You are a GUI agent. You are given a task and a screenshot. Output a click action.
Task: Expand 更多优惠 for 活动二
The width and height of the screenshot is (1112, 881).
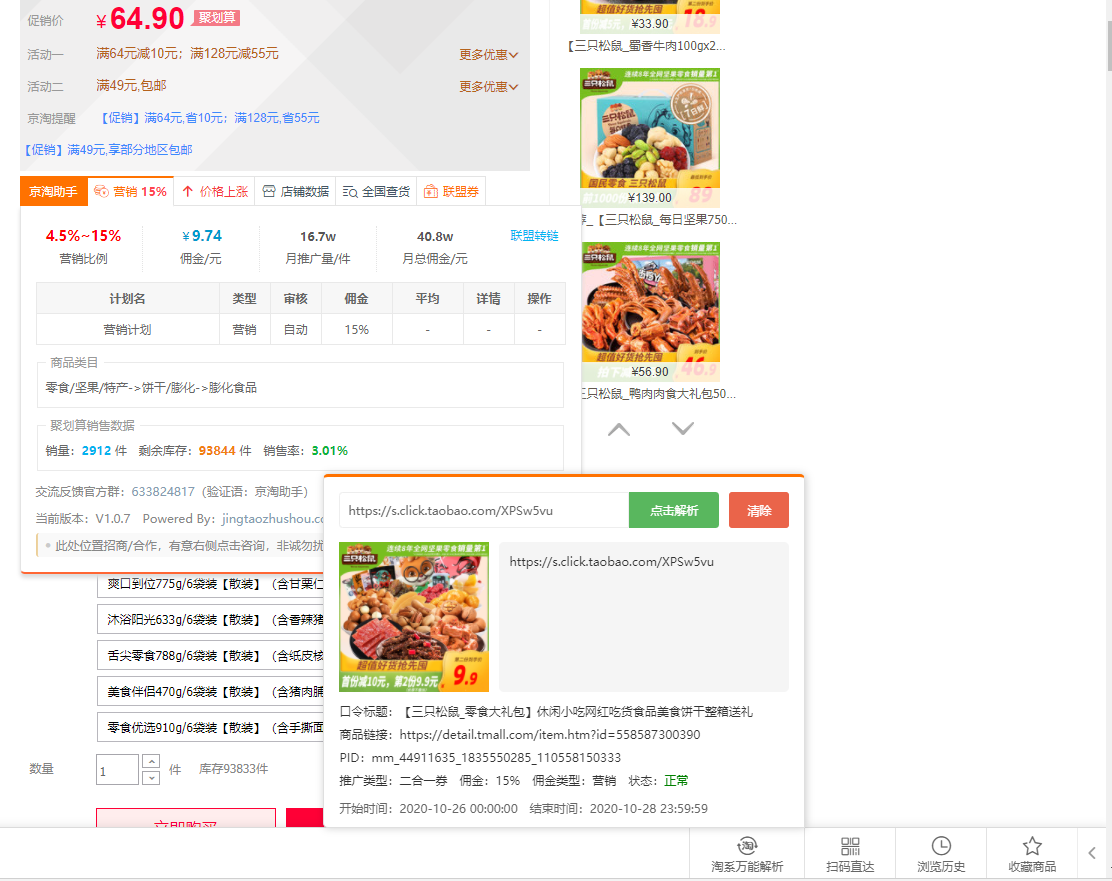[489, 87]
